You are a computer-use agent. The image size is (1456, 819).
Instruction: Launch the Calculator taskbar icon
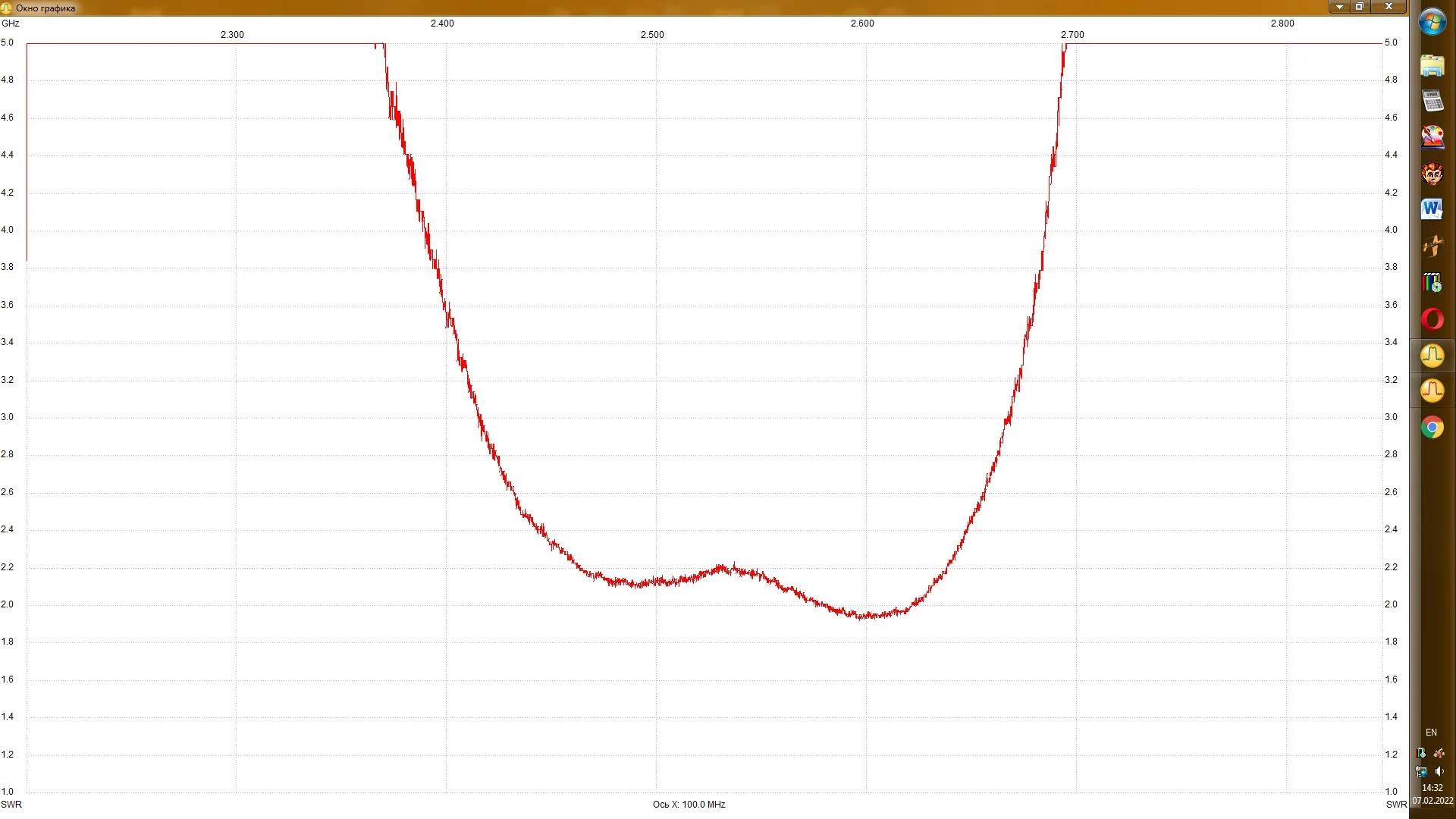pyautogui.click(x=1432, y=101)
